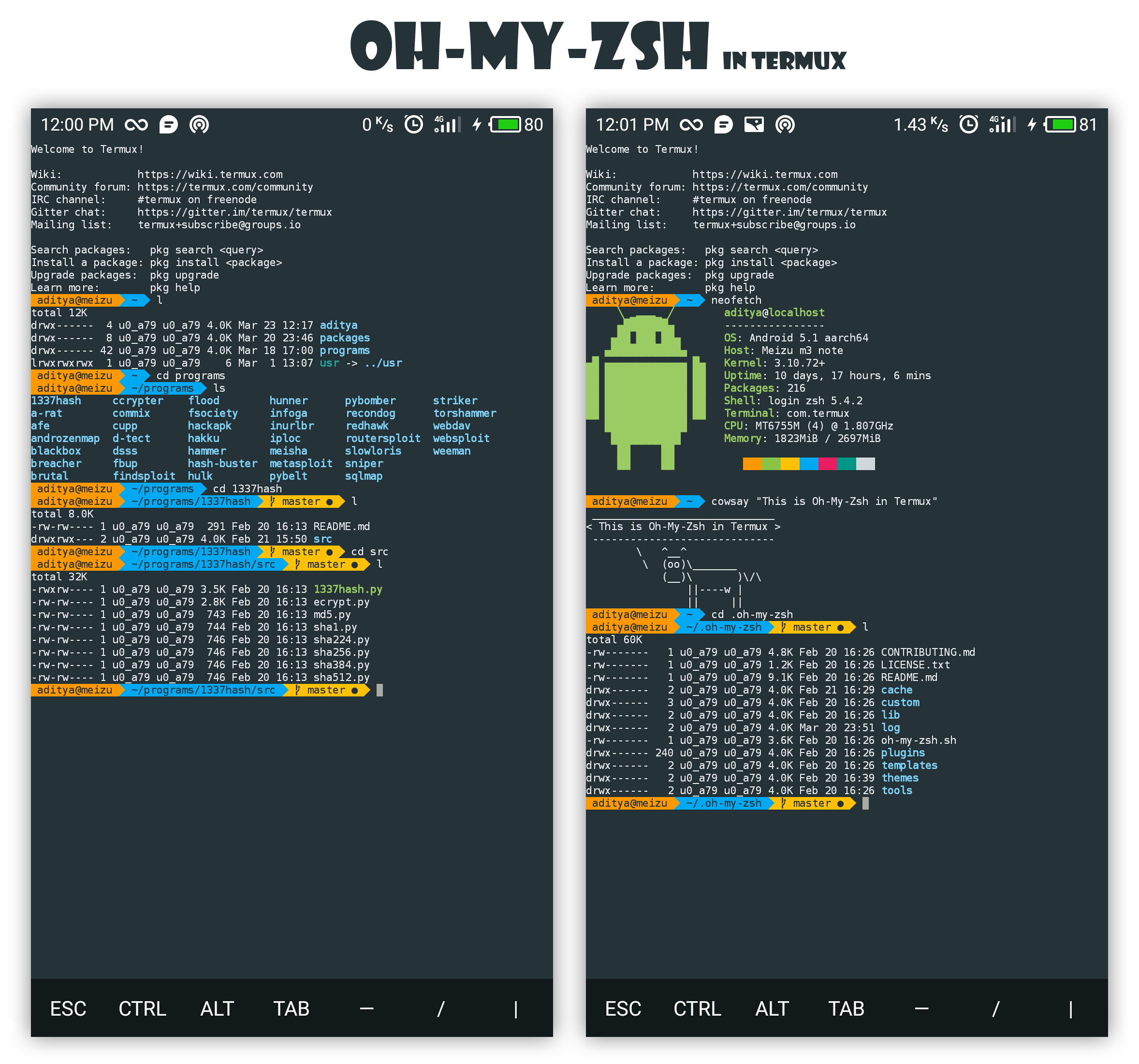Click the plugins directory in oh-my-zsh listing

(x=903, y=753)
